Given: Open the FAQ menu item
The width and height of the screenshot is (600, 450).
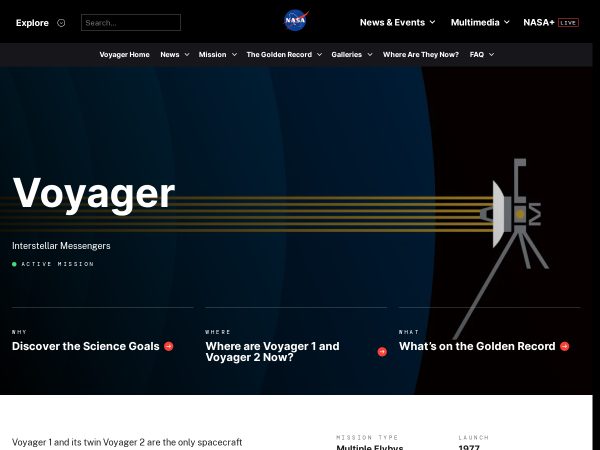Looking at the screenshot, I should coord(476,55).
